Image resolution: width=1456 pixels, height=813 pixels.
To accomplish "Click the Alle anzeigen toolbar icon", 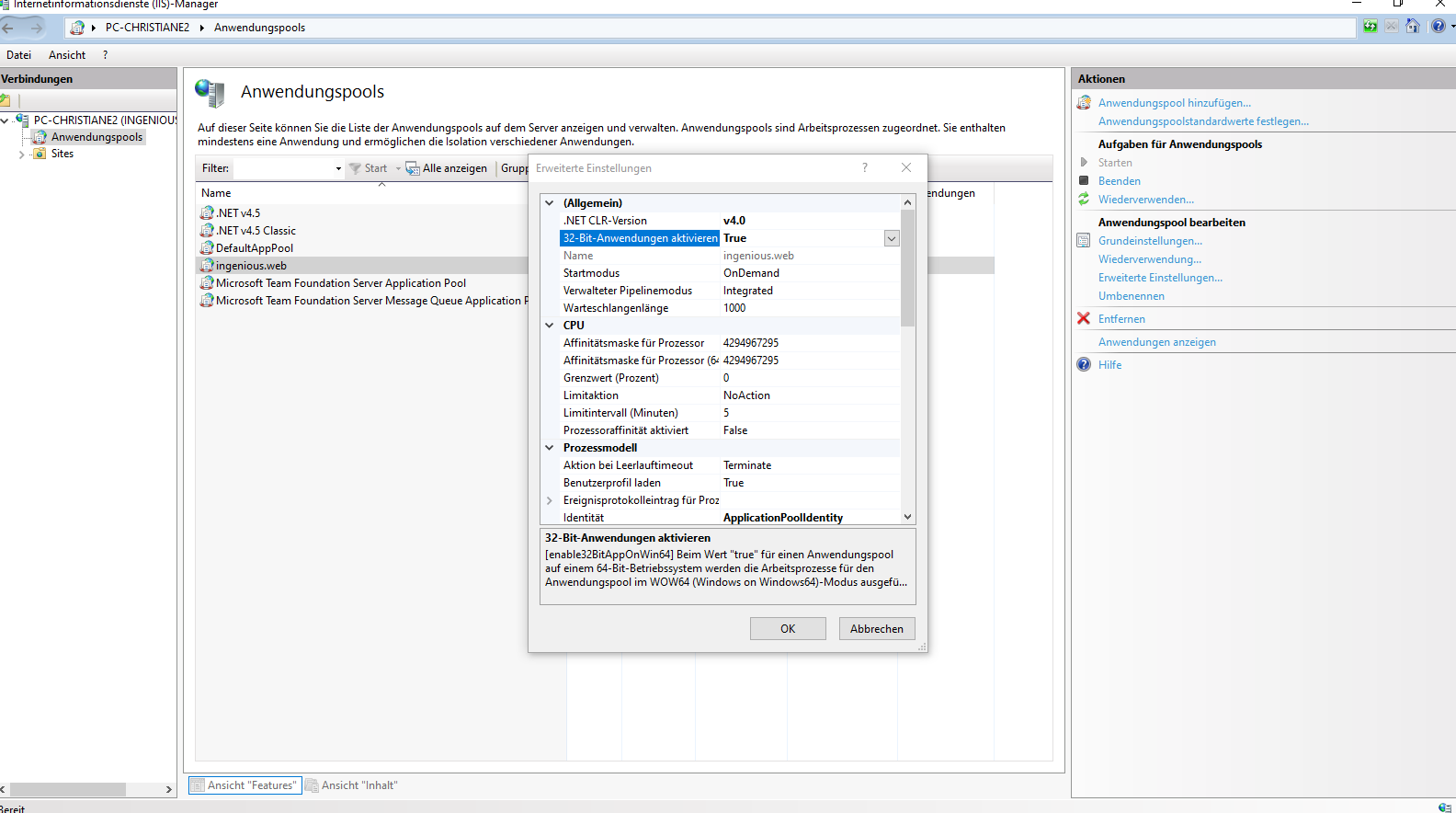I will click(x=413, y=168).
